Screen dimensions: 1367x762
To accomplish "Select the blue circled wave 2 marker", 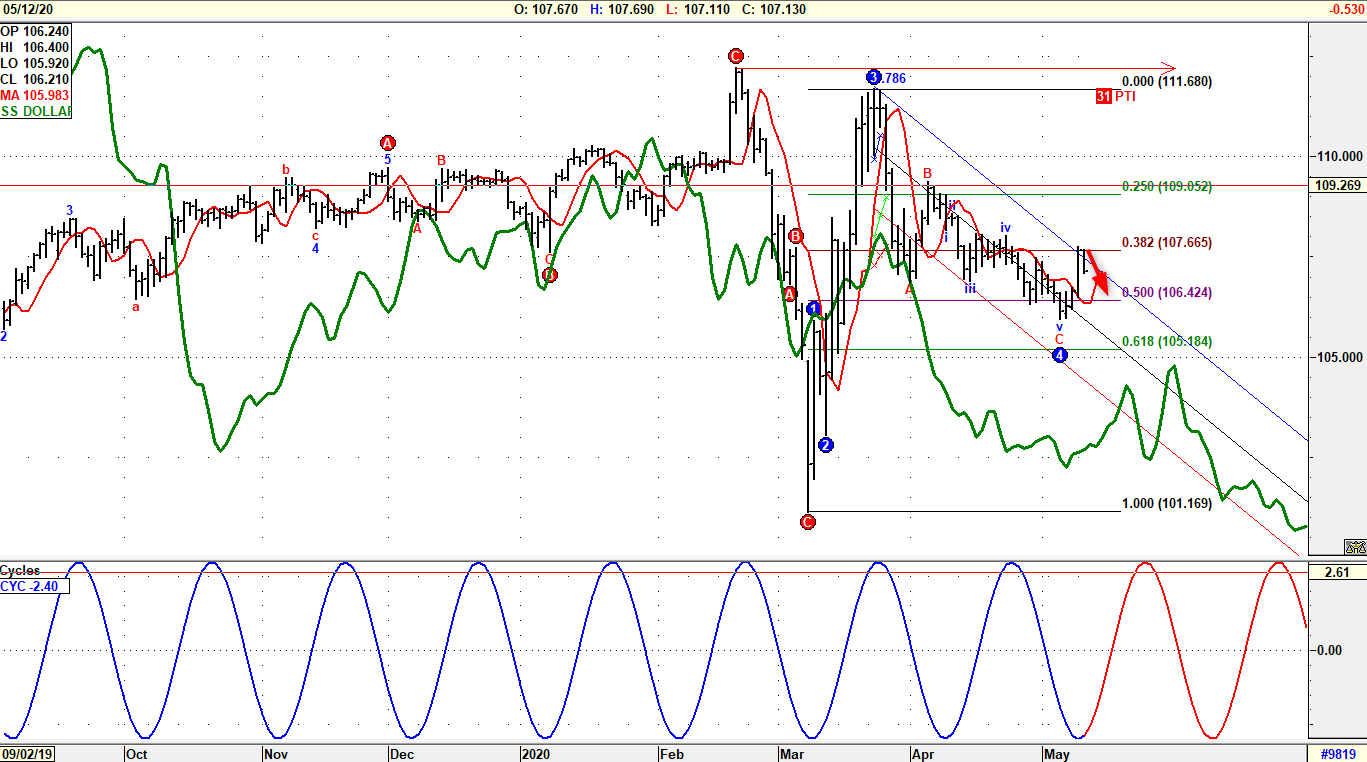I will coord(825,445).
